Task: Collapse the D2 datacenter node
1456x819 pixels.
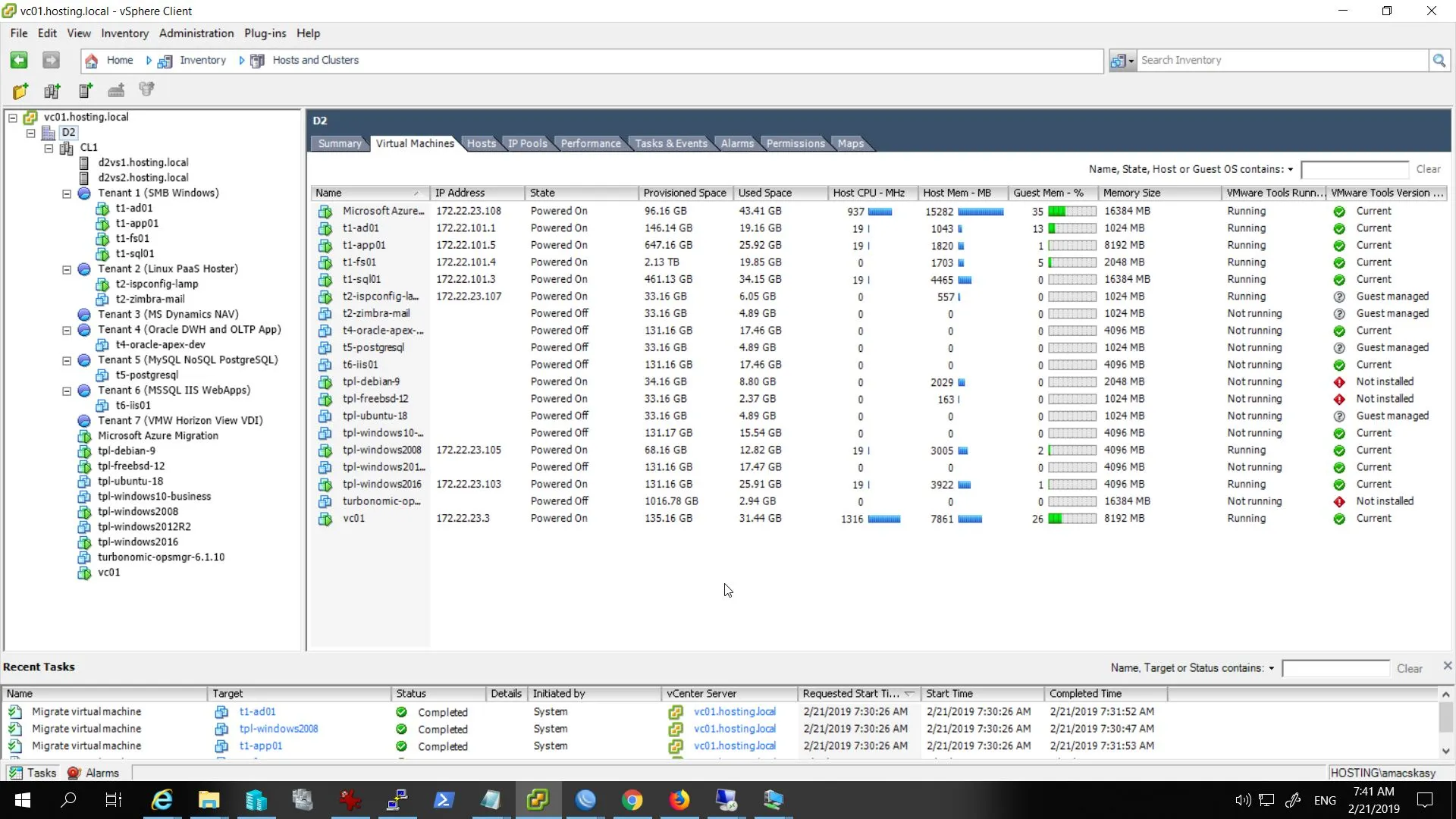Action: (31, 133)
